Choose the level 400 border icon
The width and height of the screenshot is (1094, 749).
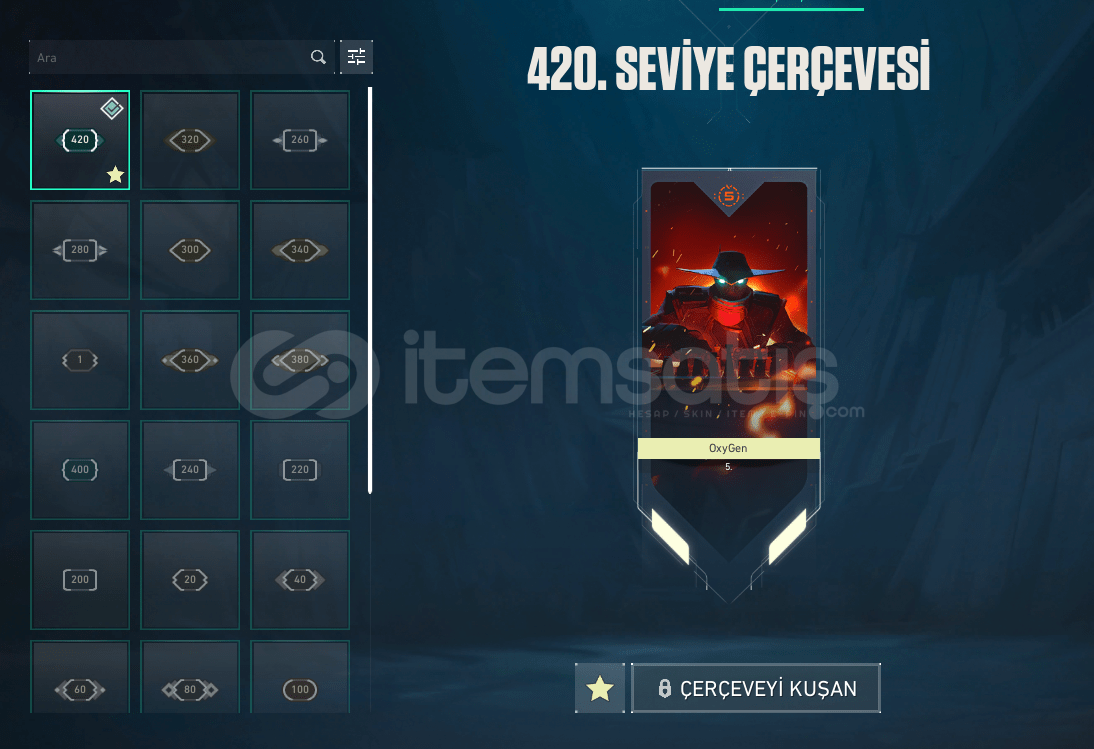tap(80, 470)
